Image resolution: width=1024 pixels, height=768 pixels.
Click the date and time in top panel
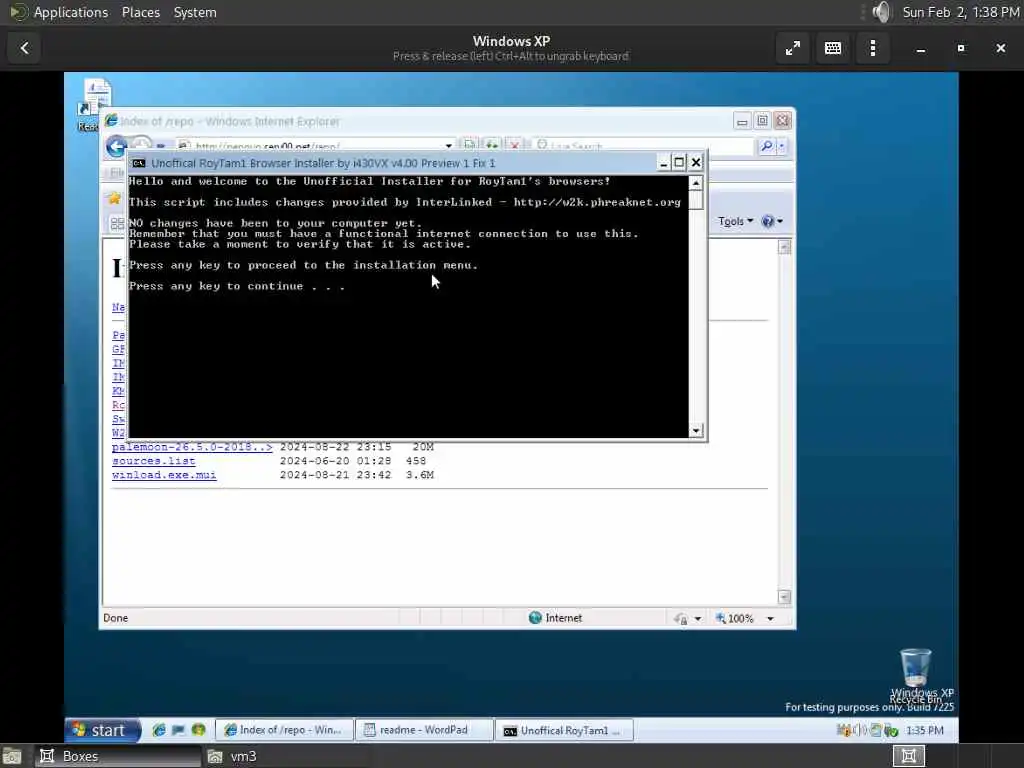click(x=961, y=12)
